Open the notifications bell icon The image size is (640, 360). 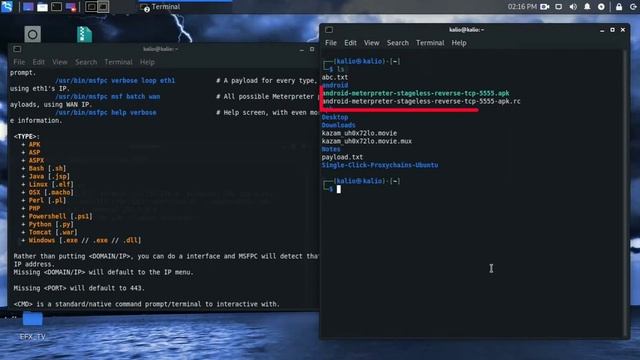(x=587, y=7)
